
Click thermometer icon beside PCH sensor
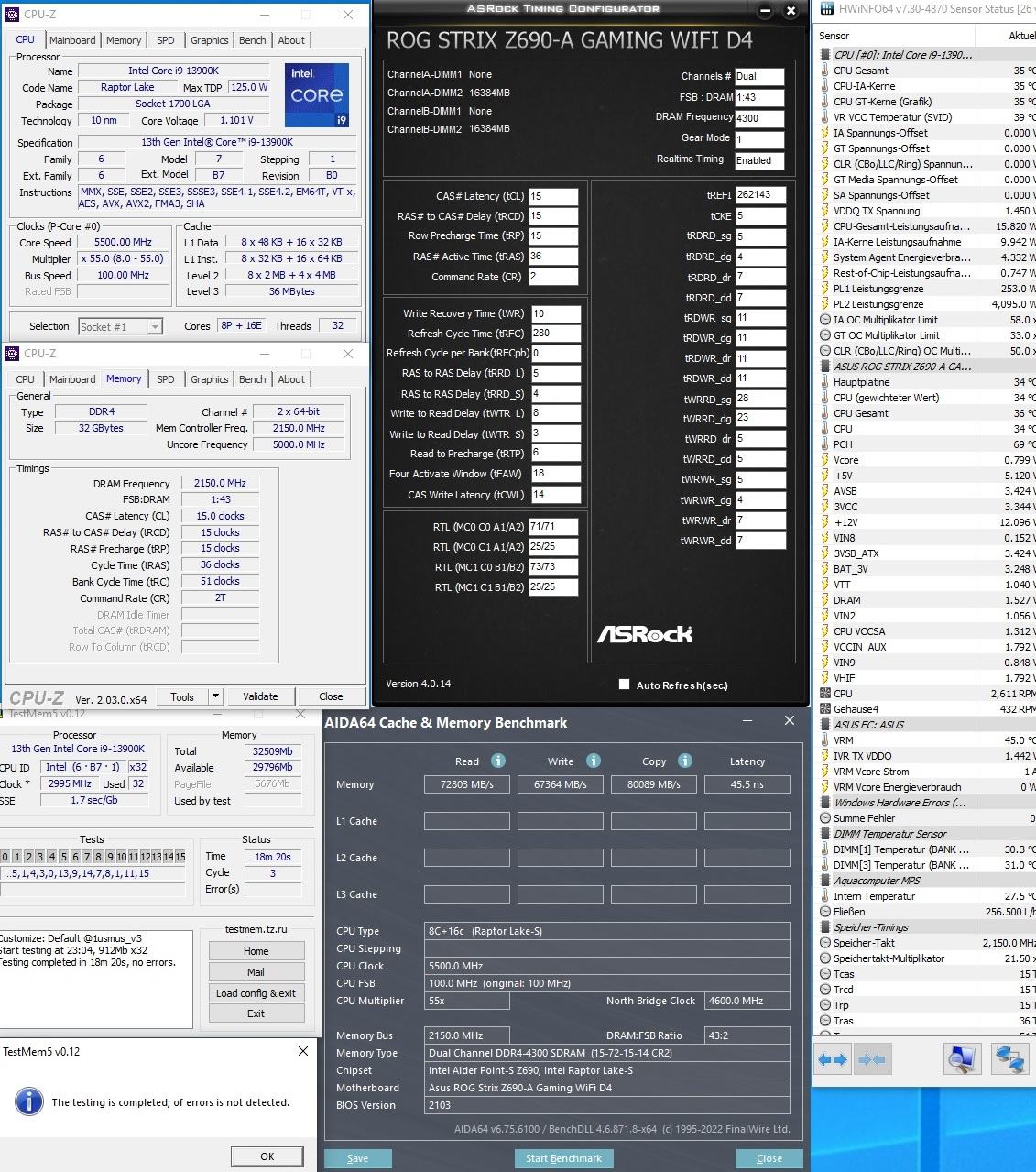click(x=825, y=444)
